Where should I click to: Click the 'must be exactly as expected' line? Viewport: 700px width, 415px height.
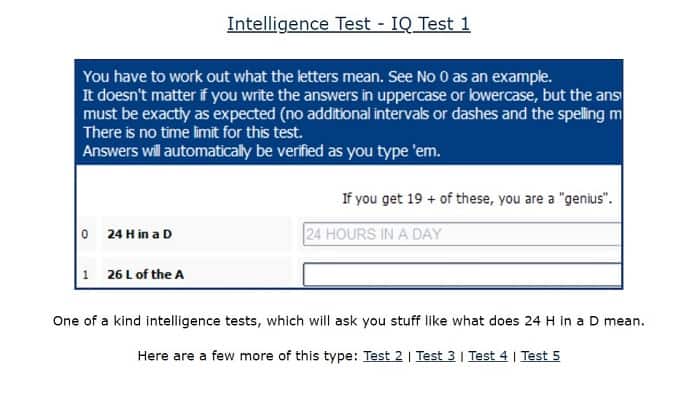352,114
